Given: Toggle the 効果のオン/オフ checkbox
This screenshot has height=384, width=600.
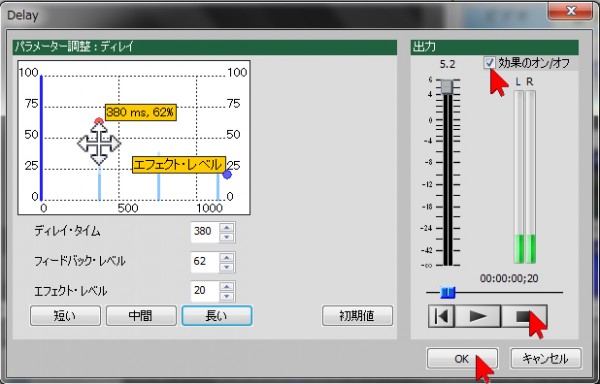Looking at the screenshot, I should 489,62.
